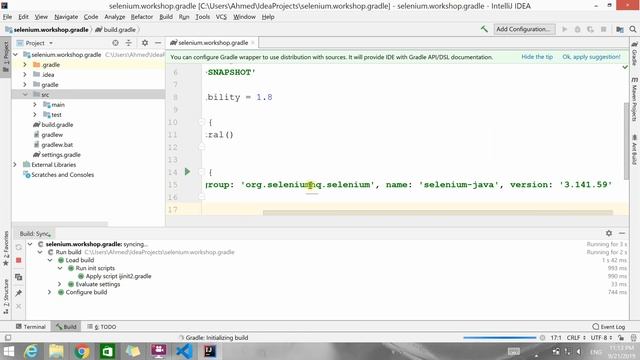Collapse Run init scripts node
This screenshot has height=360, width=640.
(x=60, y=268)
